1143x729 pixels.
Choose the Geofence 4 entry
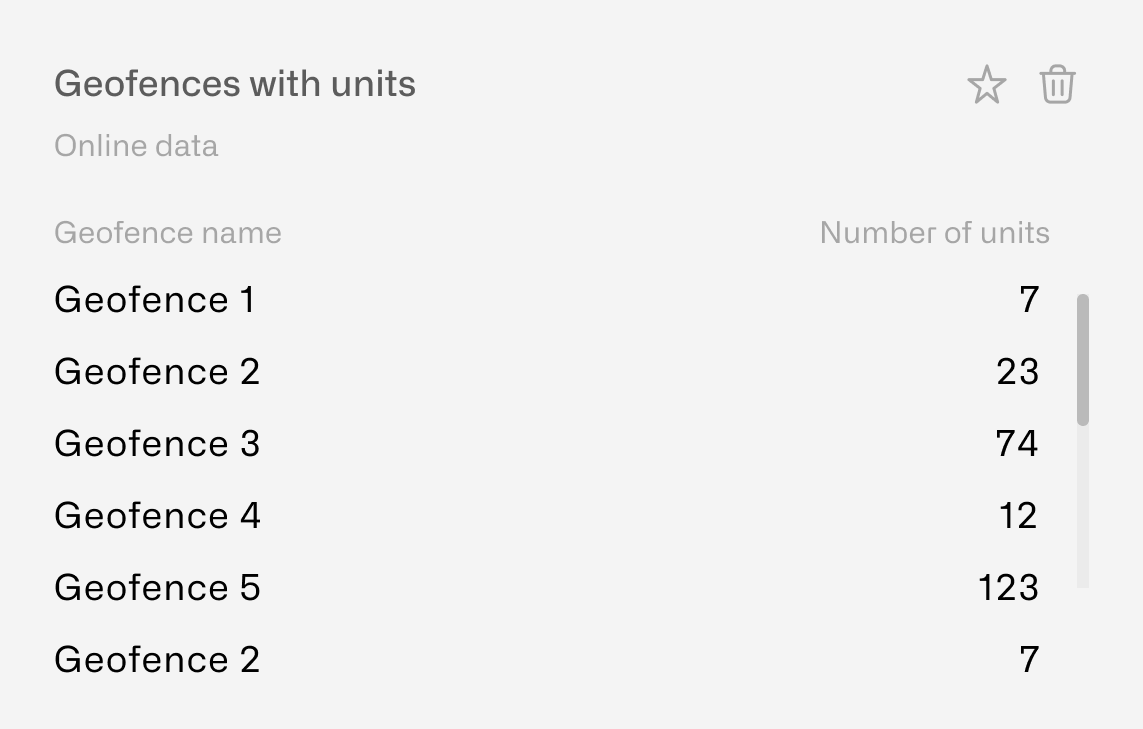157,516
